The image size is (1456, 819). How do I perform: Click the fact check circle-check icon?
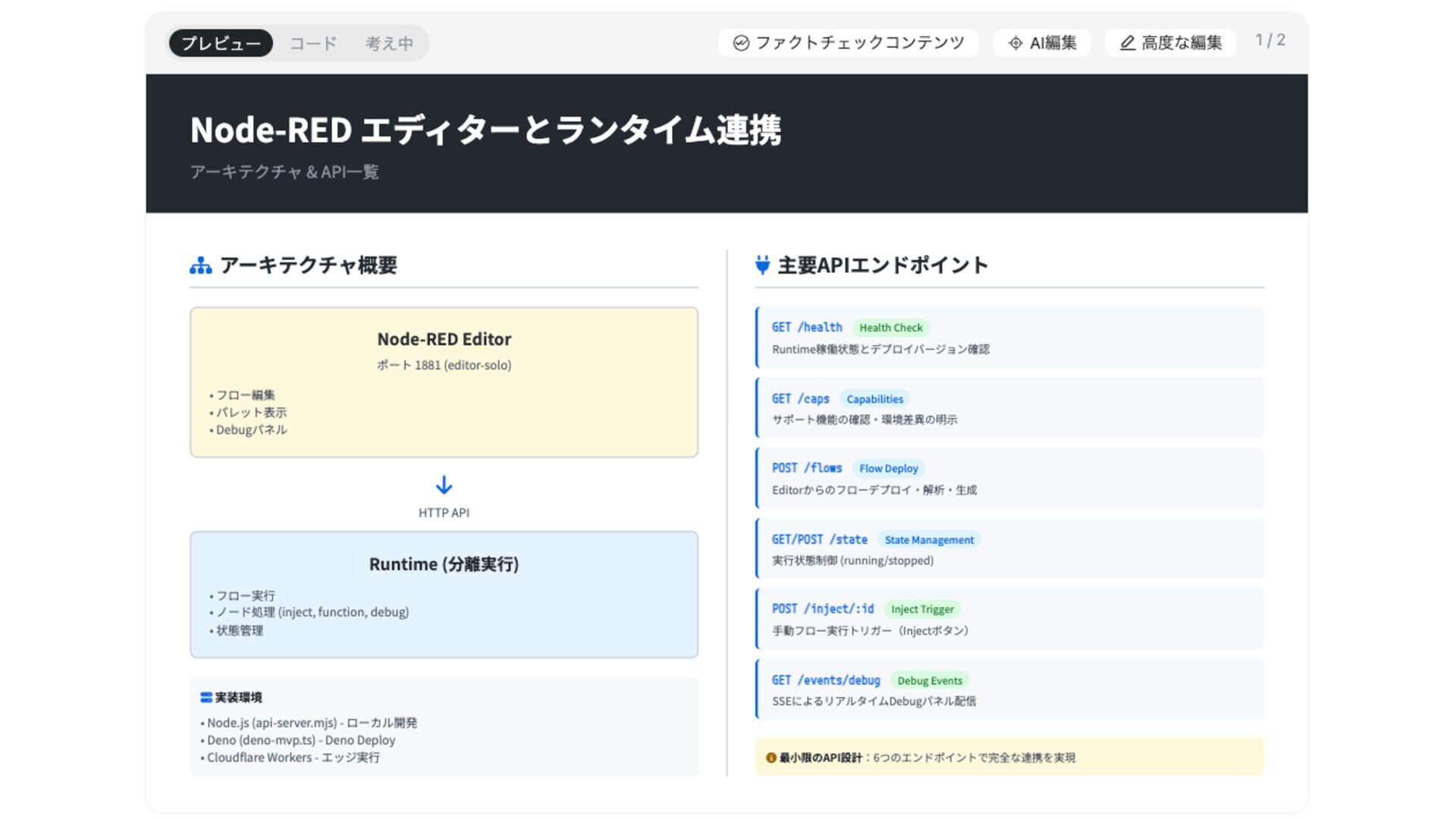[741, 43]
